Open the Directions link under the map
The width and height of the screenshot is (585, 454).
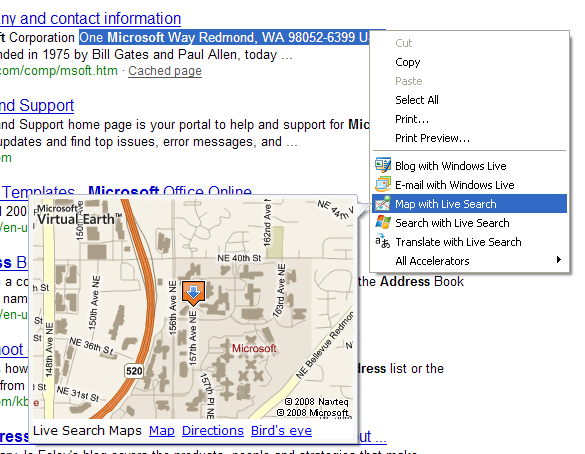coord(213,430)
